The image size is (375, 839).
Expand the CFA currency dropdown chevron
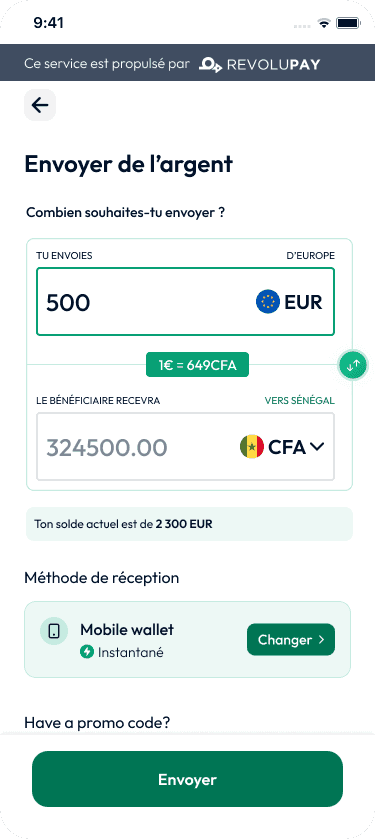(x=317, y=447)
